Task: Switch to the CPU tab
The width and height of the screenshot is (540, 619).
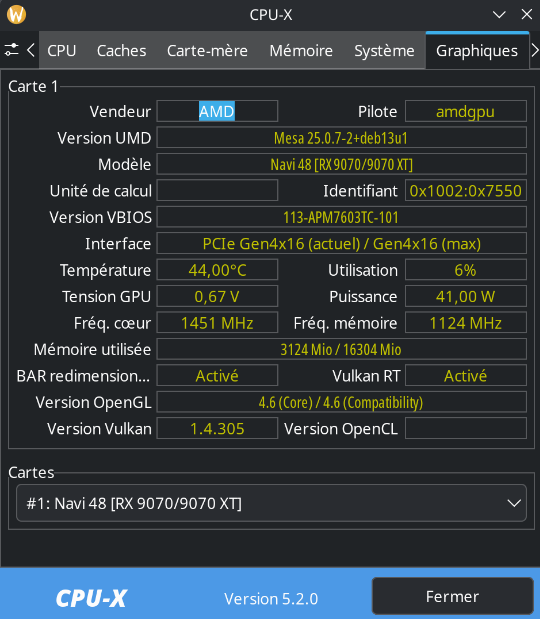Action: (62, 51)
